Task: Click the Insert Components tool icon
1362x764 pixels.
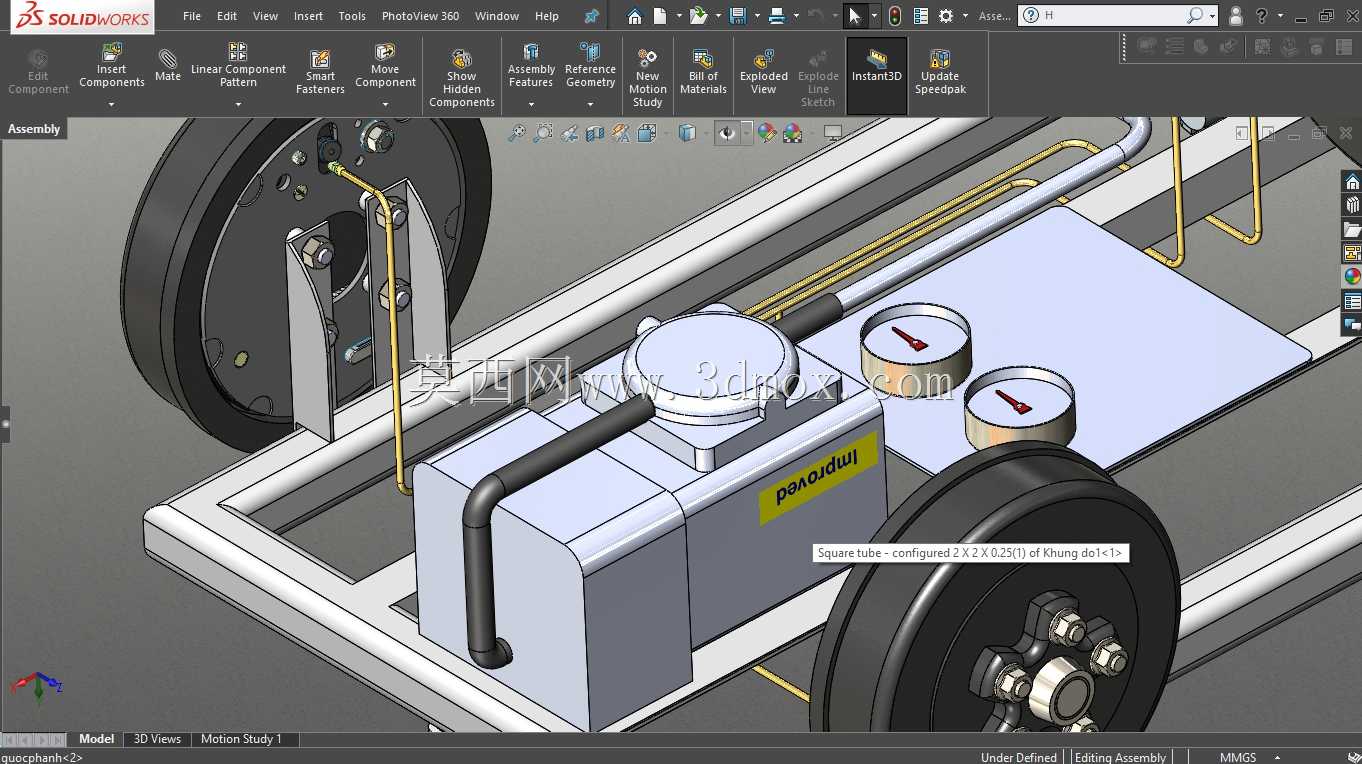Action: [x=112, y=51]
